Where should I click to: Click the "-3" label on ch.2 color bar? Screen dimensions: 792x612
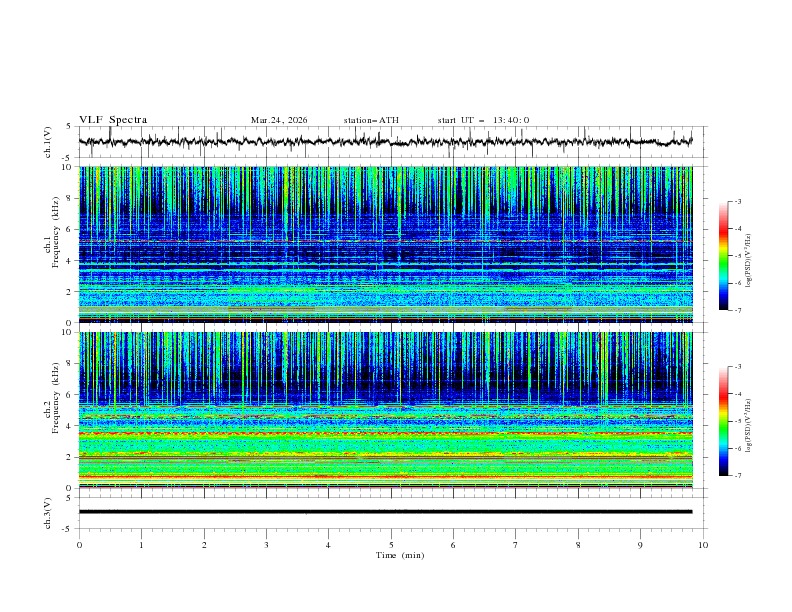(738, 367)
